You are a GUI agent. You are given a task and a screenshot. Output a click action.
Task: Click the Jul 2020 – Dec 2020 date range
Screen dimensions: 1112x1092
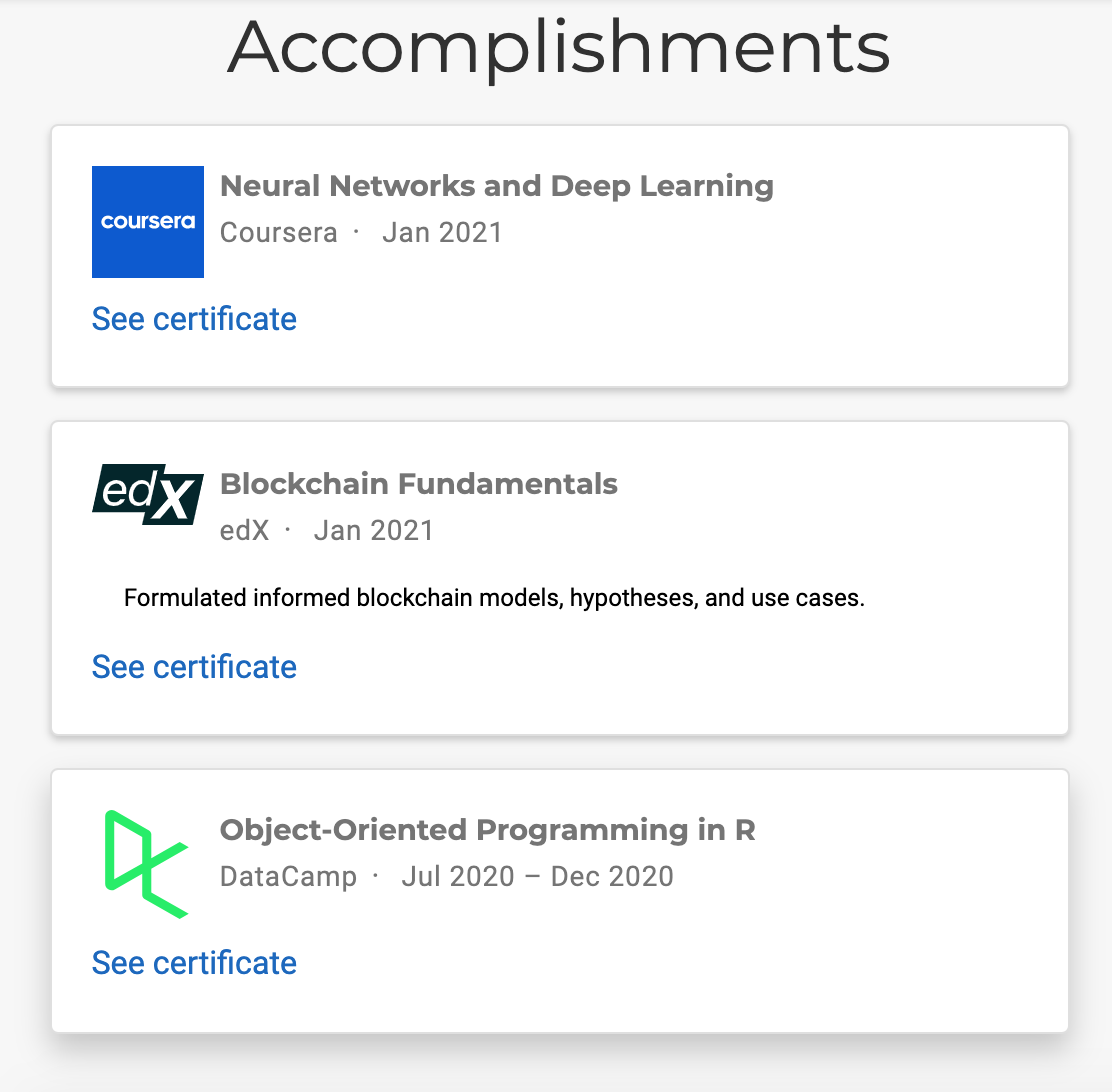tap(538, 876)
